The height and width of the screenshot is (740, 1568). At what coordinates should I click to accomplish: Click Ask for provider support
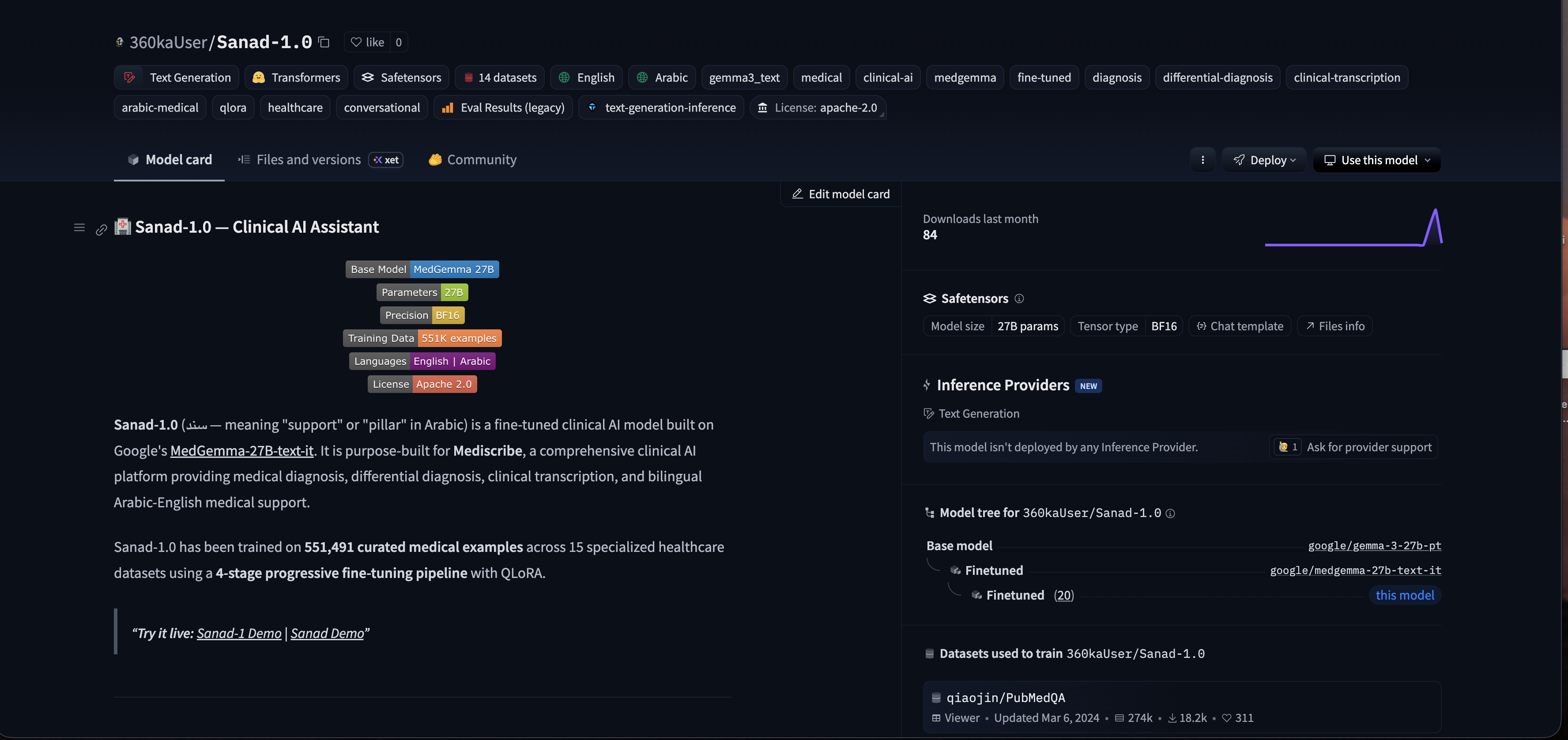coord(1354,447)
